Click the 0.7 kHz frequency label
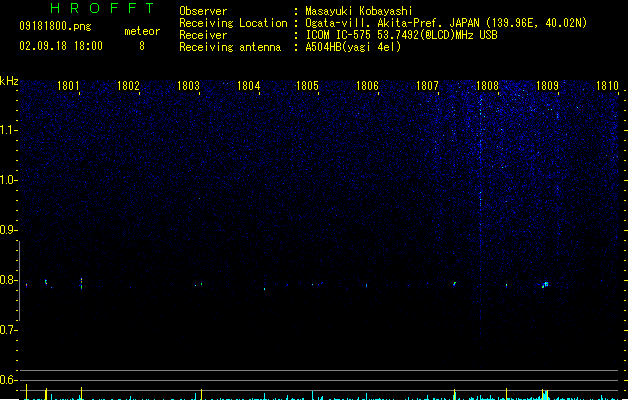The height and width of the screenshot is (400, 629). [x=8, y=330]
